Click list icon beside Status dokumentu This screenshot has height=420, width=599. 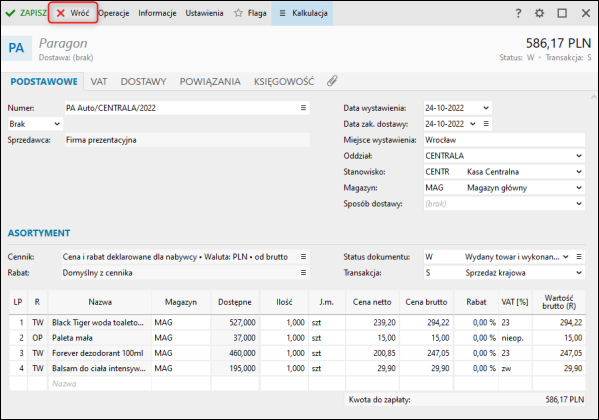click(x=579, y=257)
